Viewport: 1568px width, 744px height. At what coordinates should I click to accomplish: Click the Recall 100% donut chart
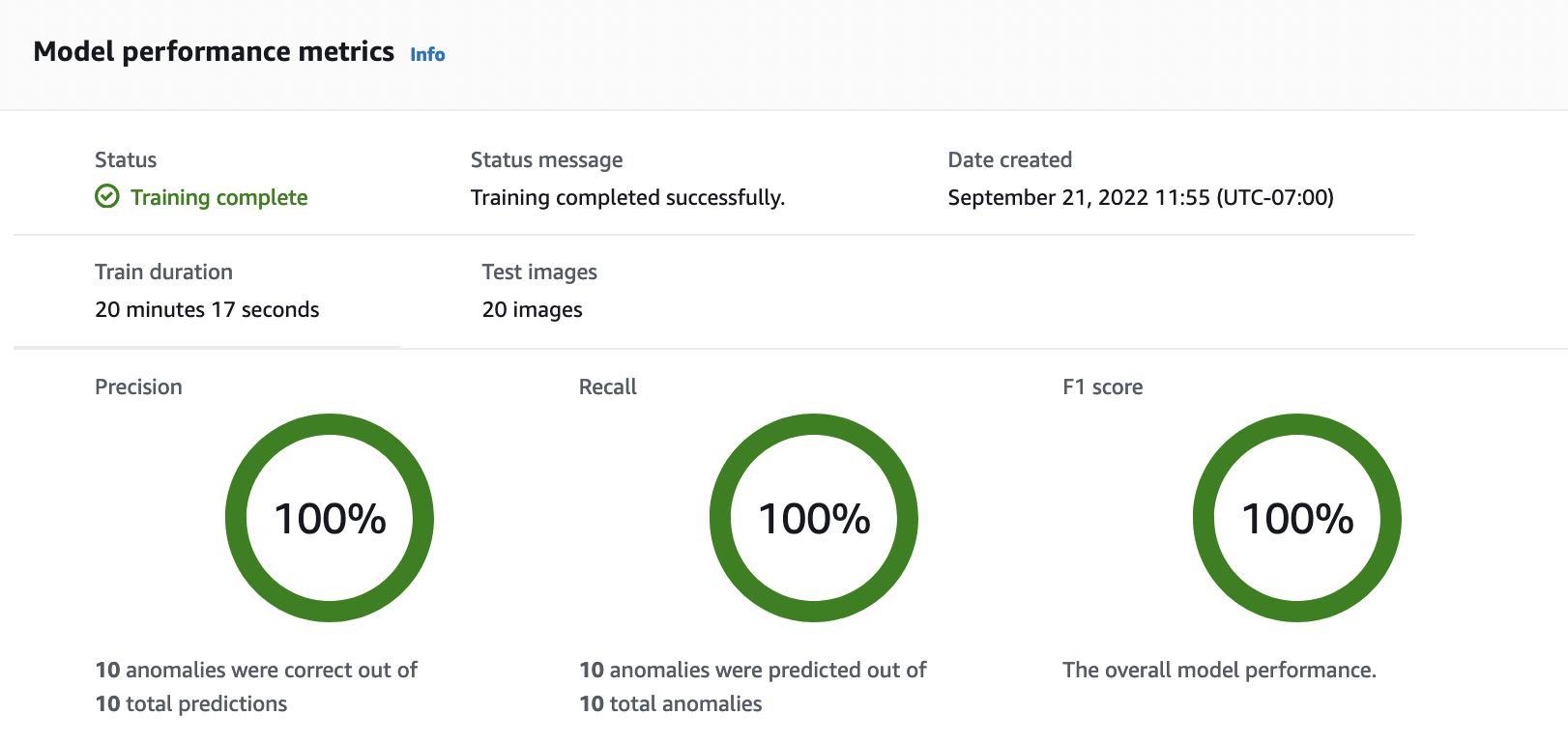point(814,518)
